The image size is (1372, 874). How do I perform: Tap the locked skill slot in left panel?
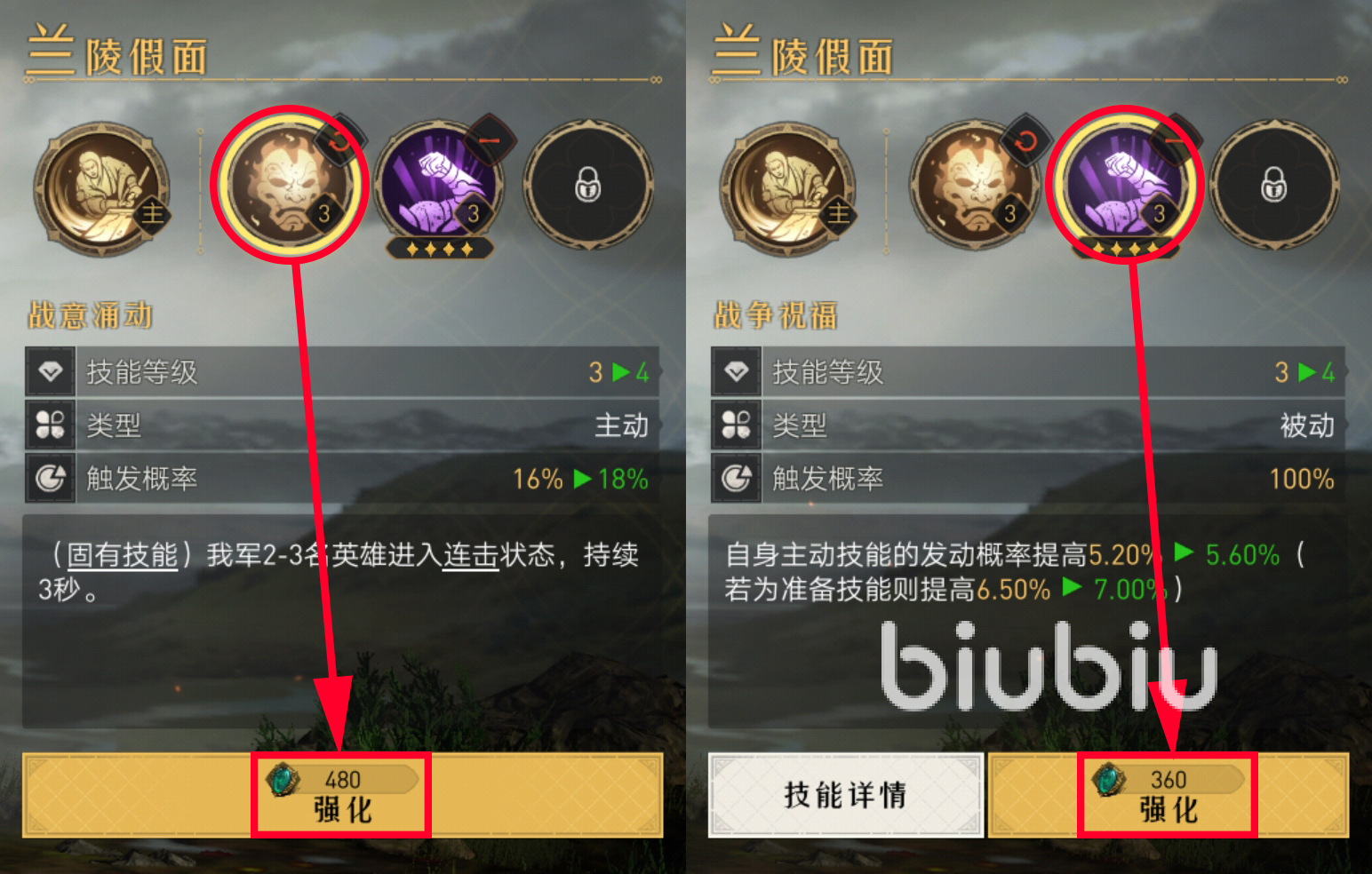tap(588, 186)
